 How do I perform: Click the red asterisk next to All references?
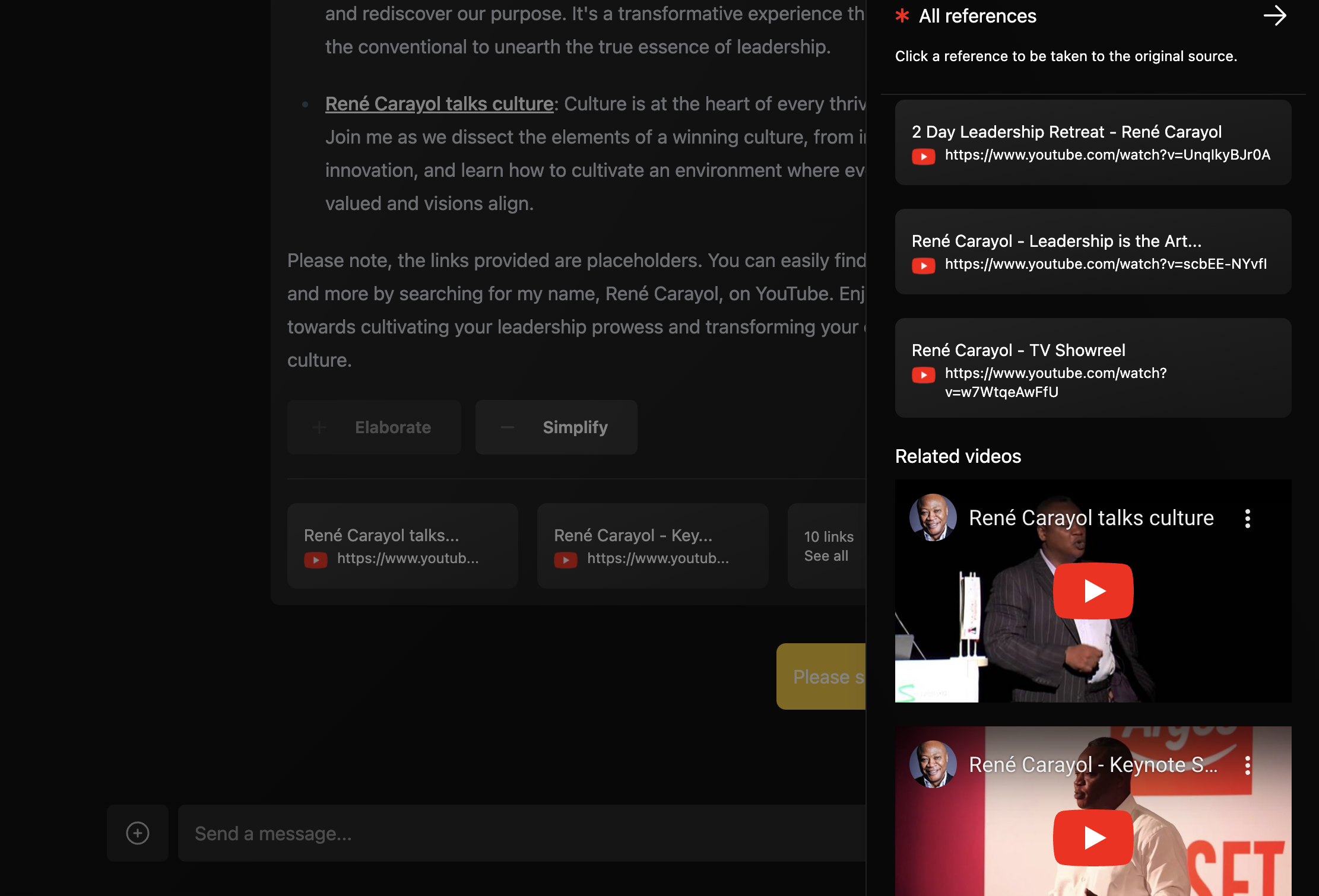[x=902, y=16]
